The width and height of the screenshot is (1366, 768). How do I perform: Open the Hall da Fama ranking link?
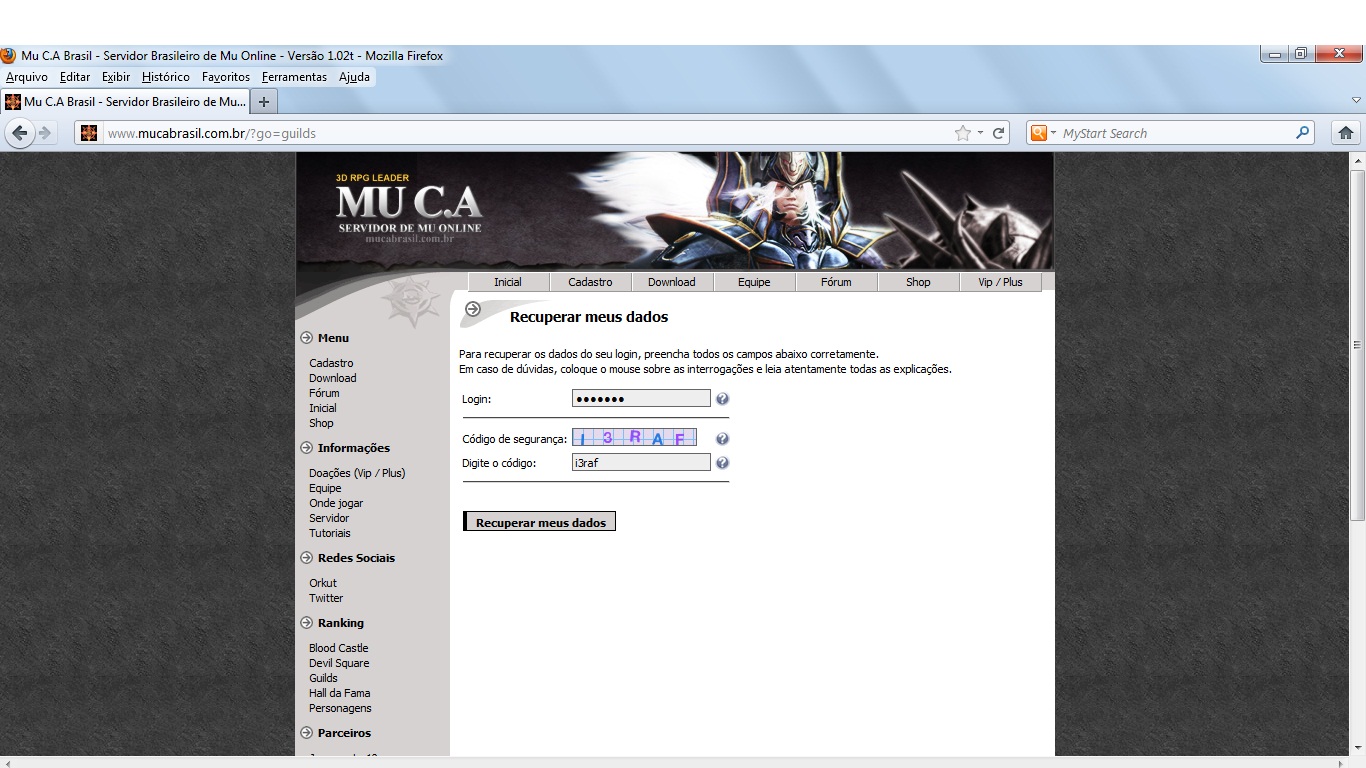tap(339, 693)
